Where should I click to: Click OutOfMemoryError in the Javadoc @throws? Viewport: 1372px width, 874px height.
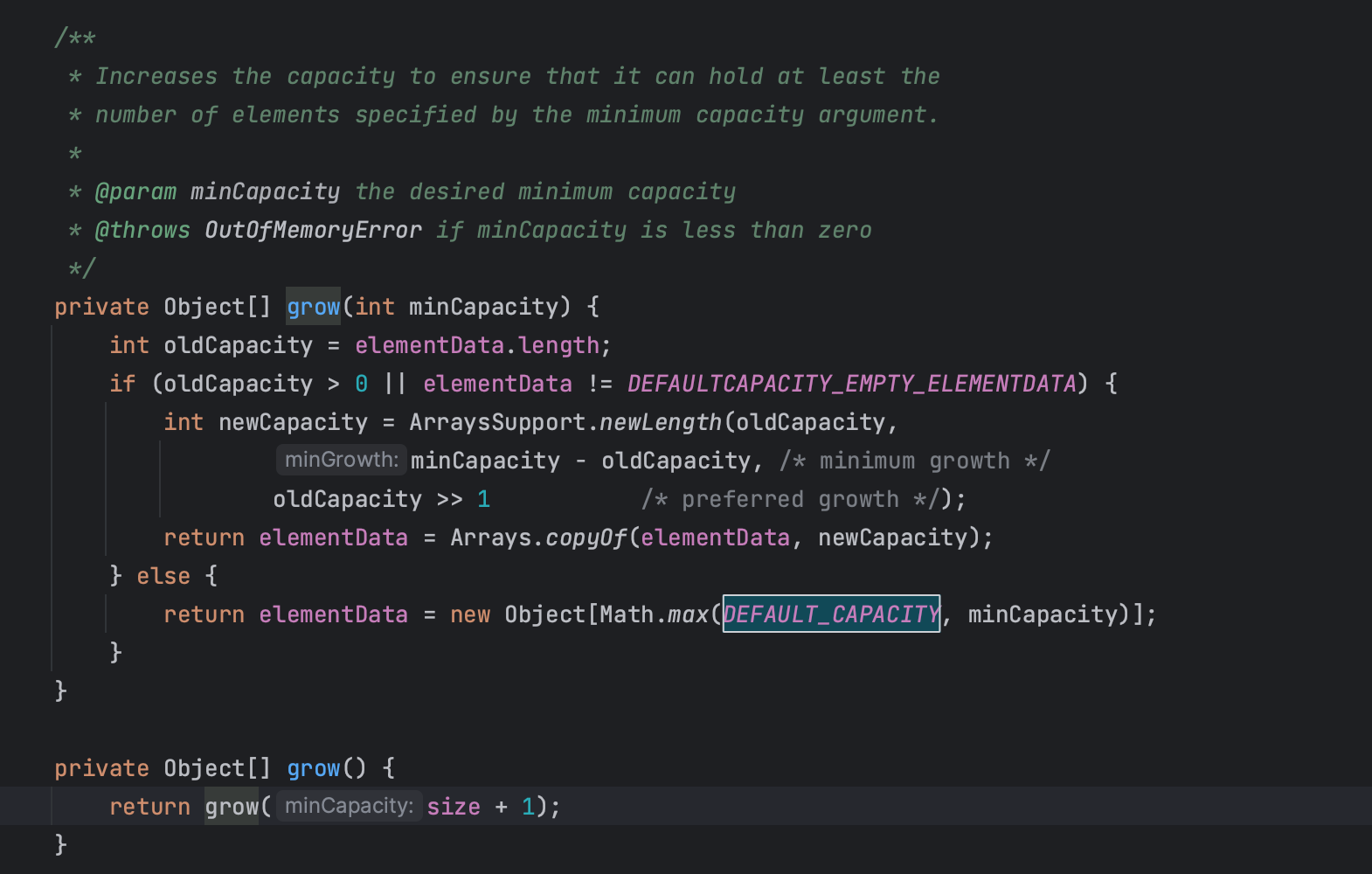[313, 230]
